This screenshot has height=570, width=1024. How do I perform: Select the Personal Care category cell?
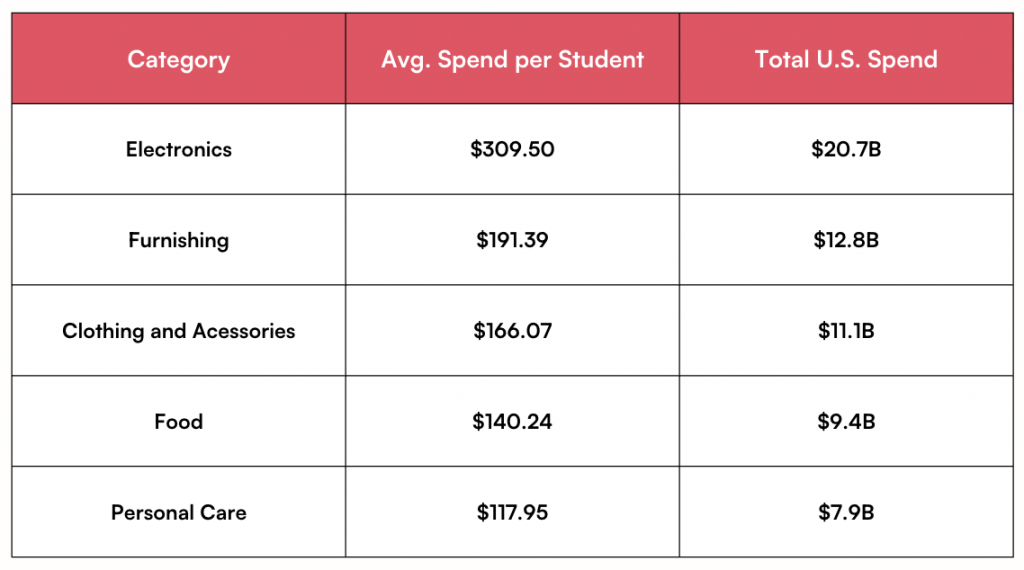click(x=179, y=513)
